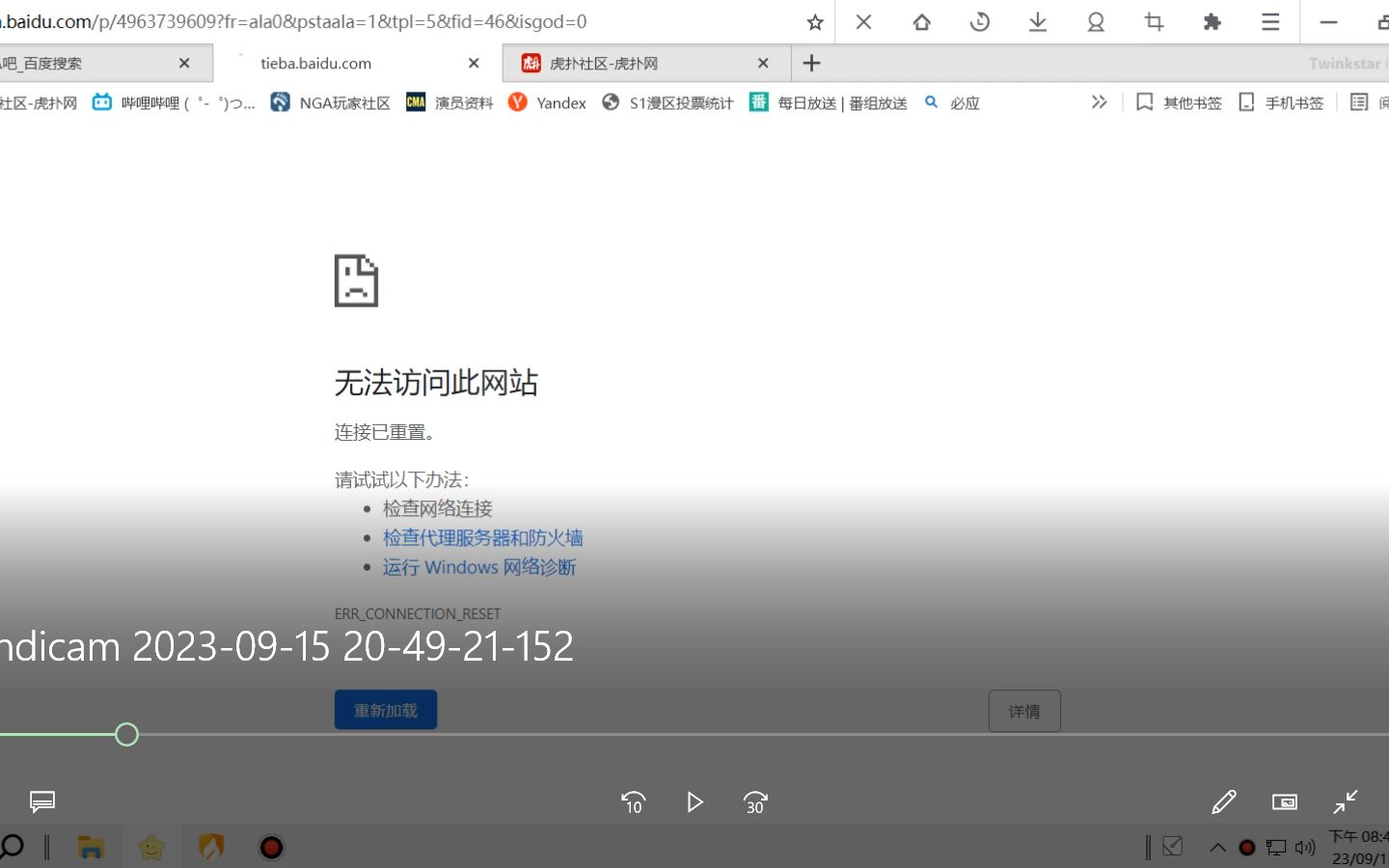Skip forward 30 seconds

755,802
